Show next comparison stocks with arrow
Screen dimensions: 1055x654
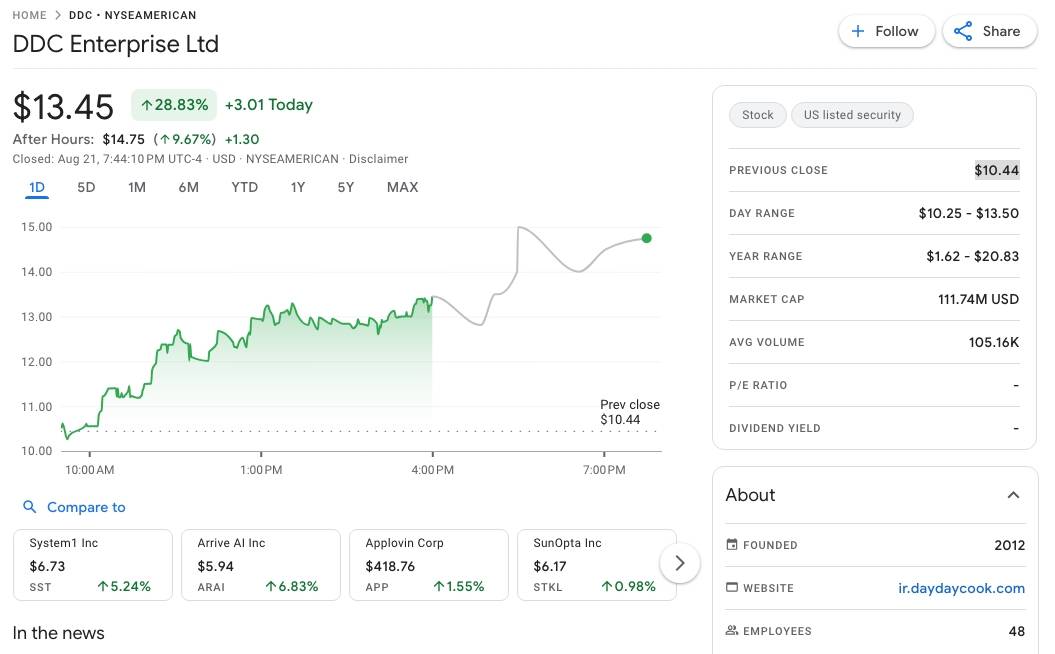click(680, 563)
